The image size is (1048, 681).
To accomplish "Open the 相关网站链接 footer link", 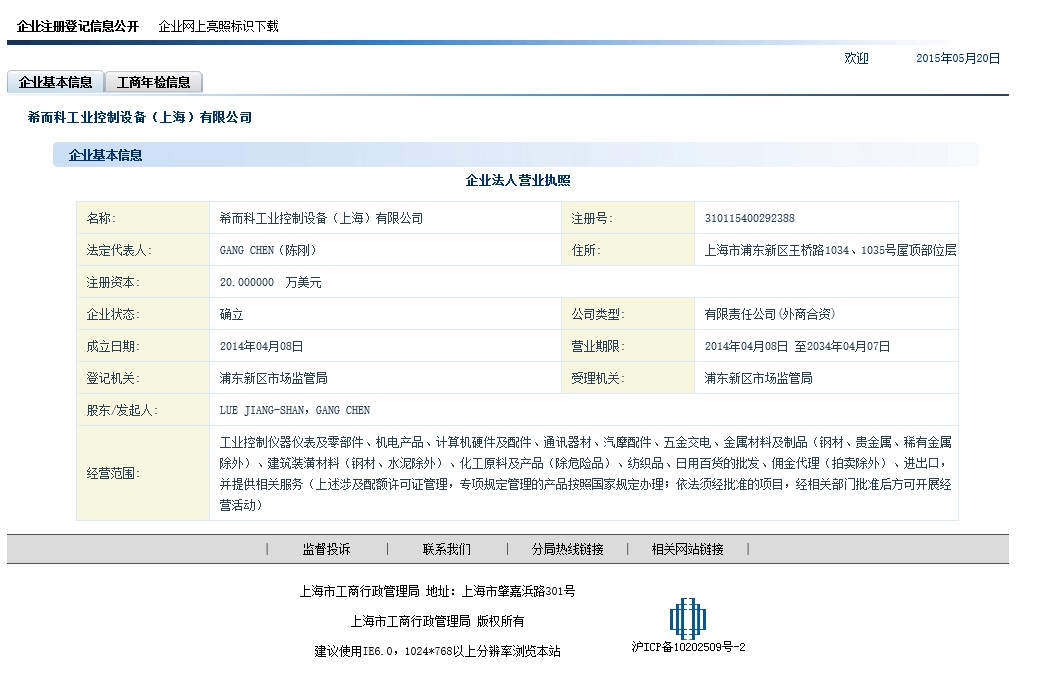I will pyautogui.click(x=688, y=549).
